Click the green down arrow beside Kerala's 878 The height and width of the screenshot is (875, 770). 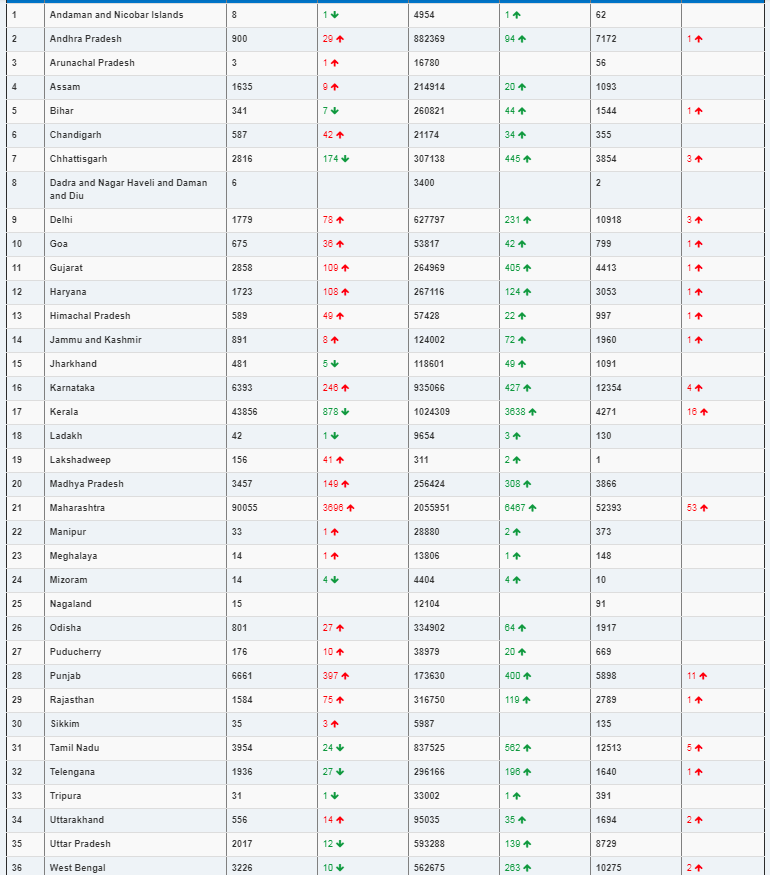(x=345, y=412)
